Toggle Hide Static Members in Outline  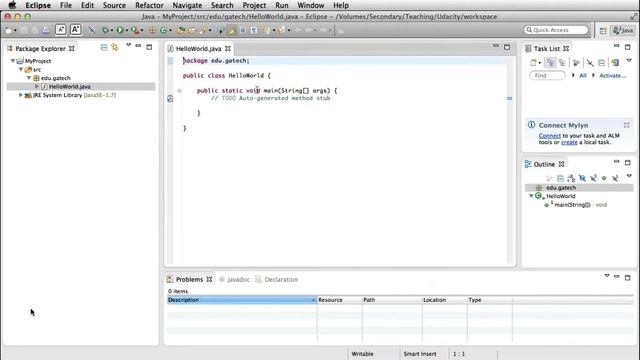click(x=593, y=178)
